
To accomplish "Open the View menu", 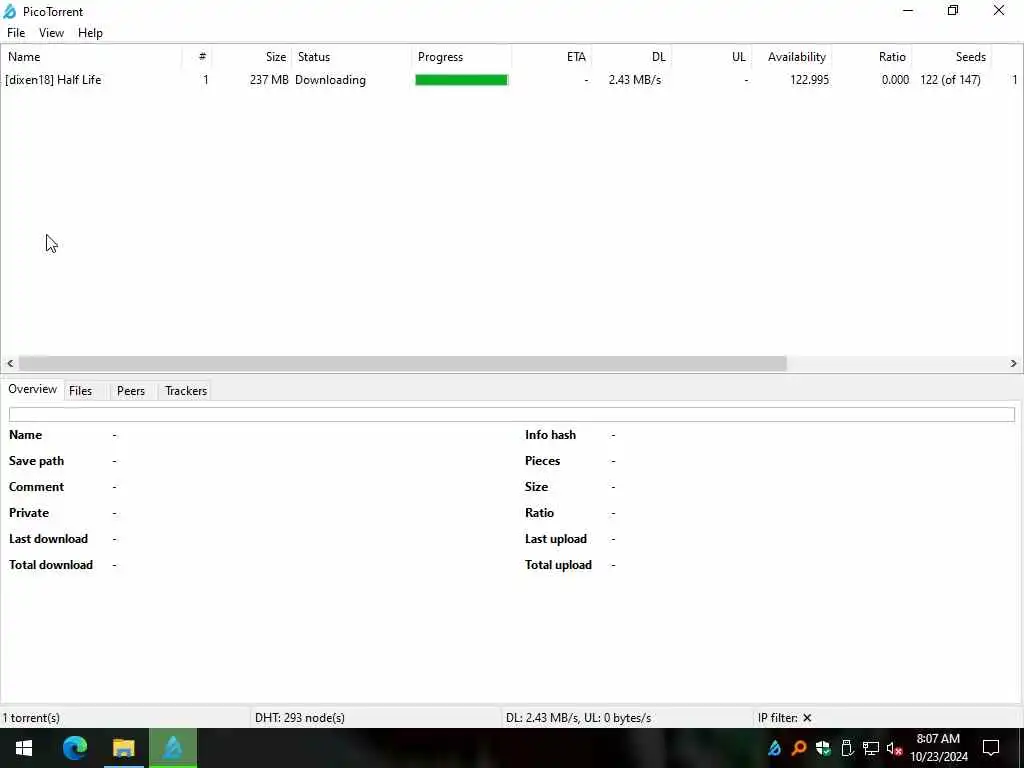I will [x=51, y=33].
